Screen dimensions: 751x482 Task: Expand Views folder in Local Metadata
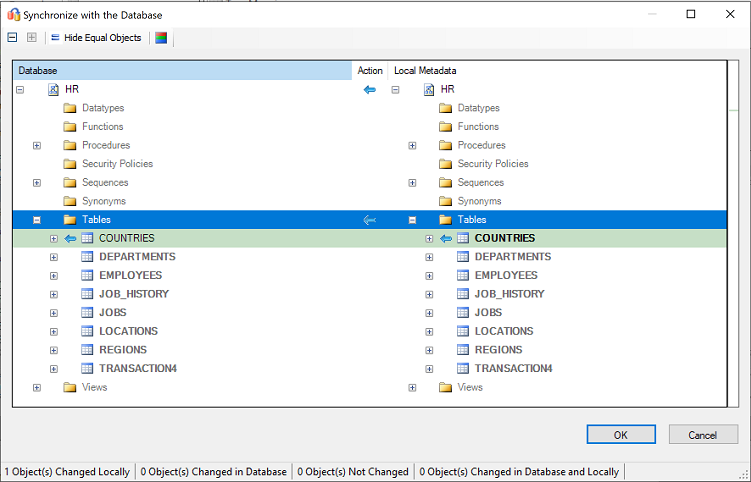412,387
